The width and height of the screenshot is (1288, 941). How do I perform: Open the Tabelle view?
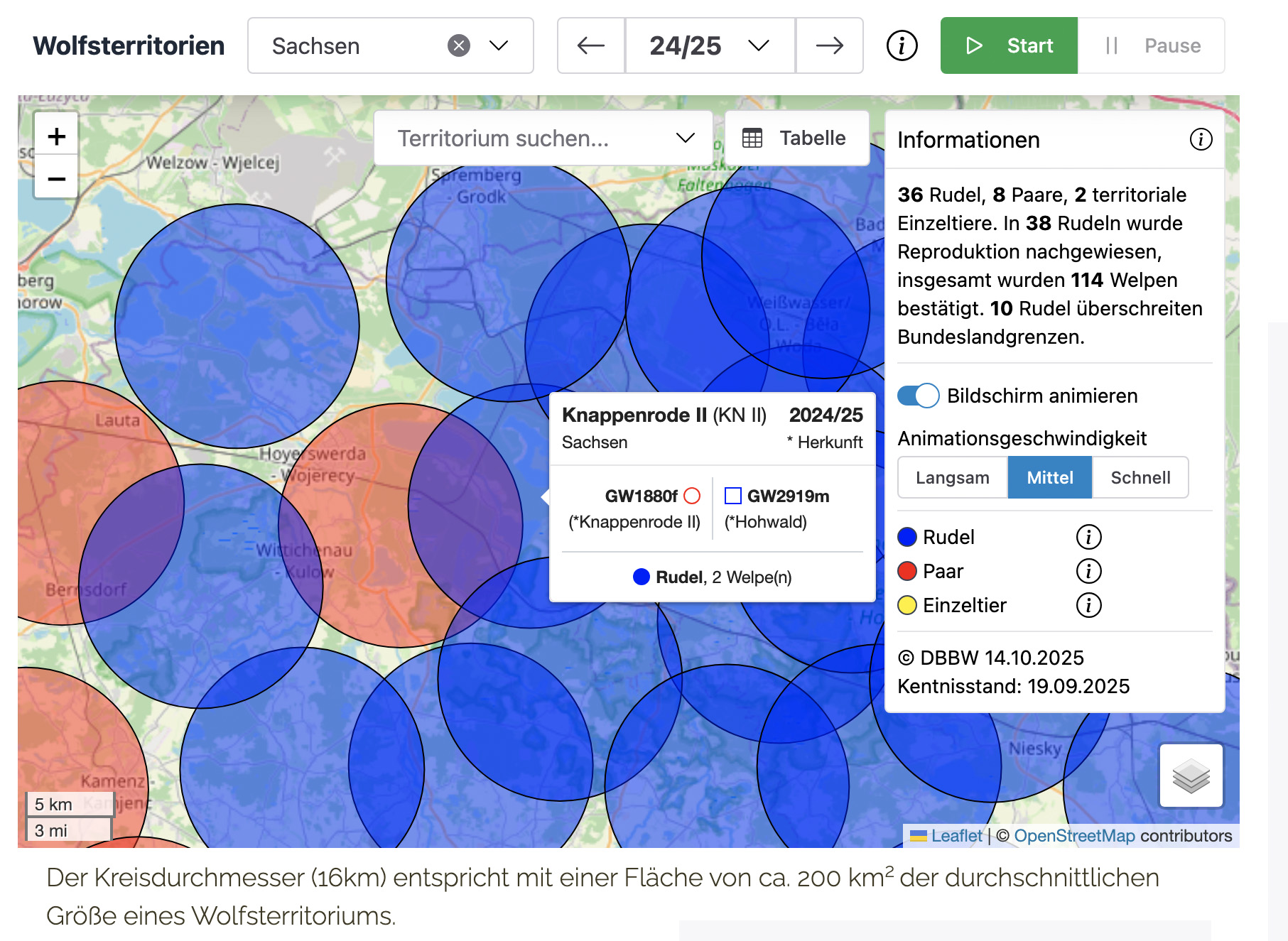[796, 138]
